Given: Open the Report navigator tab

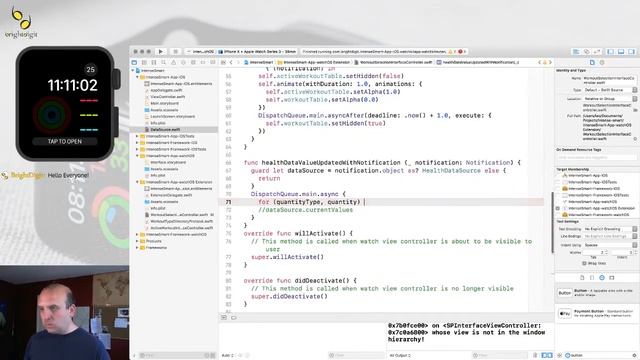Looking at the screenshot, I should 213,62.
